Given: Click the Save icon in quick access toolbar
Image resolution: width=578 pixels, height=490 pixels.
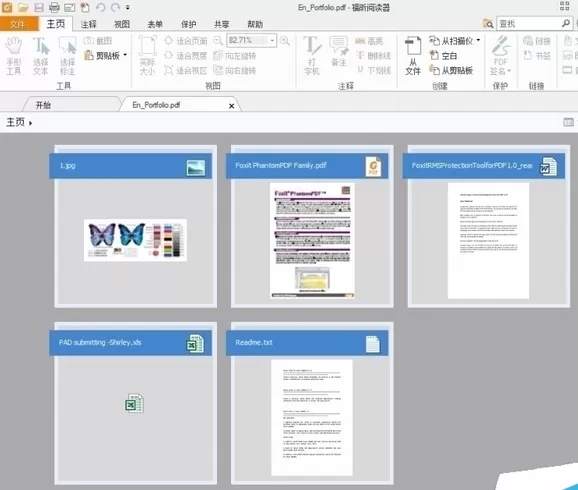Looking at the screenshot, I should [x=39, y=7].
